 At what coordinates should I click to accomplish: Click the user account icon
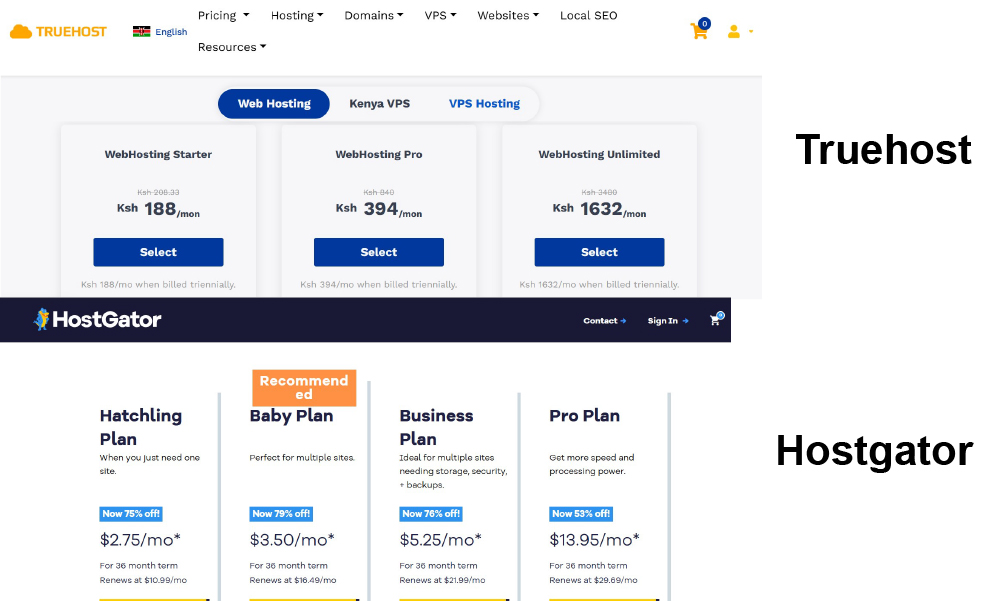click(x=734, y=31)
